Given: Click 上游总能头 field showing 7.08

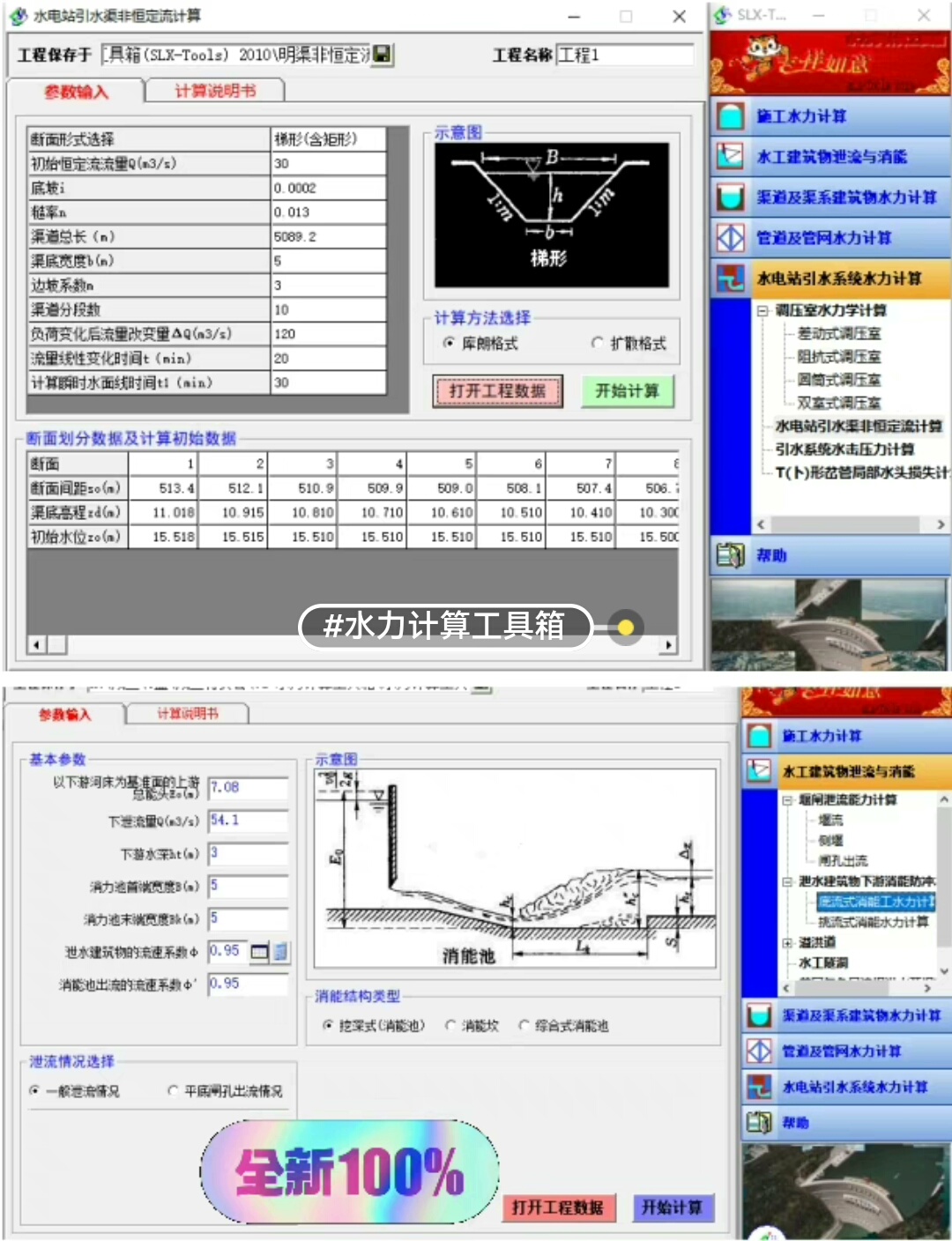Looking at the screenshot, I should pyautogui.click(x=249, y=788).
